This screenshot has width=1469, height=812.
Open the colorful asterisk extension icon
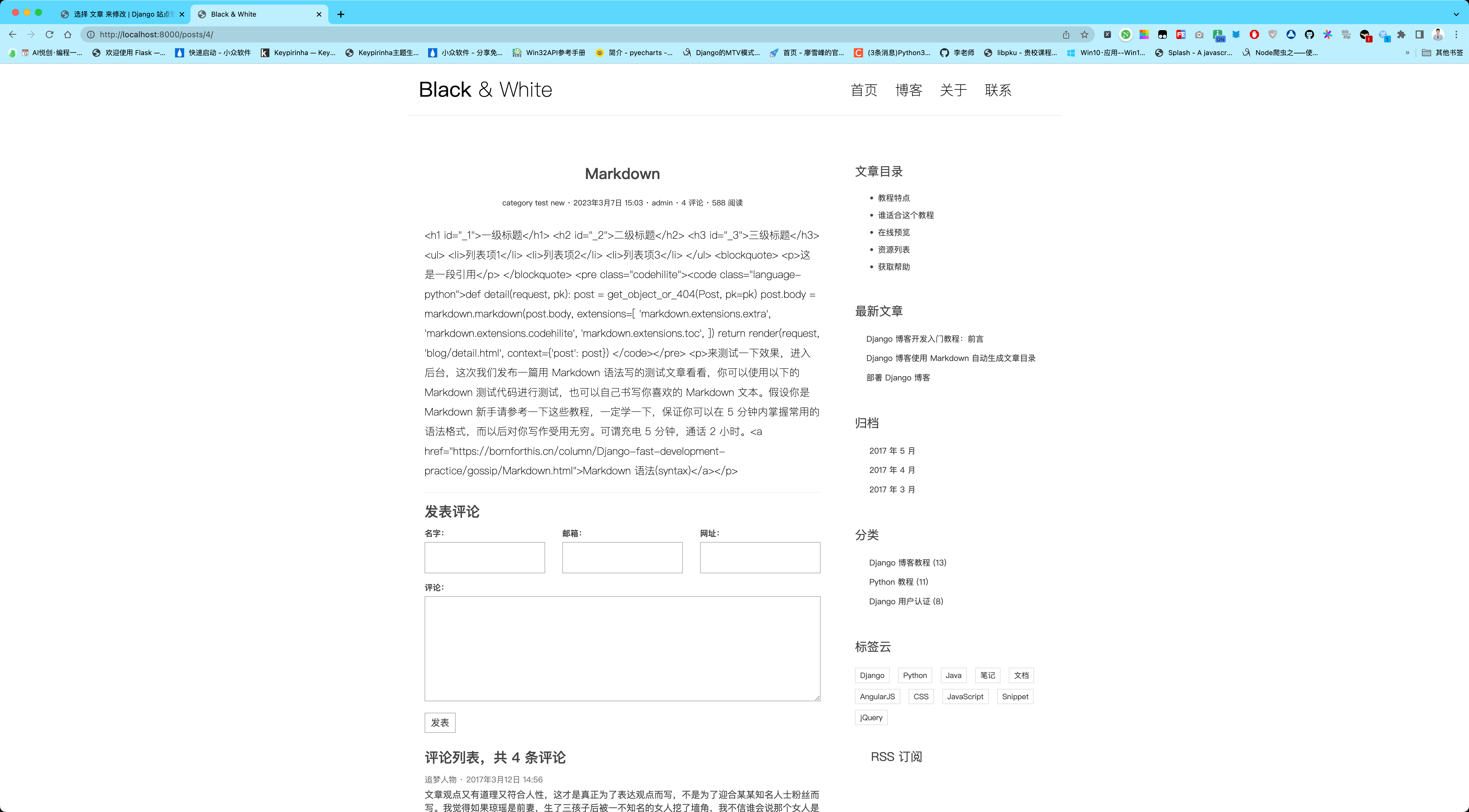[1328, 34]
